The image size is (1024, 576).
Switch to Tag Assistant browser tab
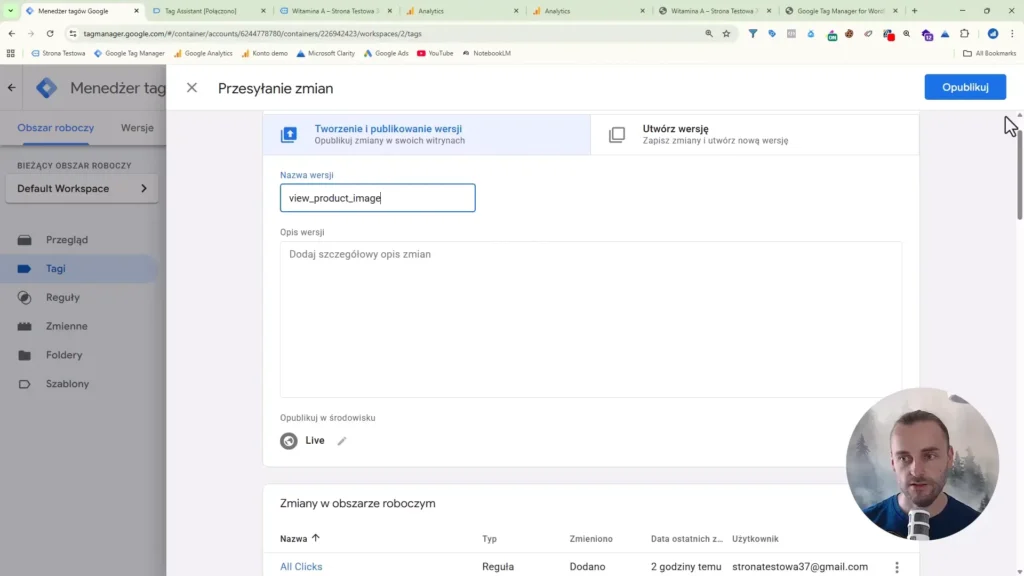pos(207,11)
